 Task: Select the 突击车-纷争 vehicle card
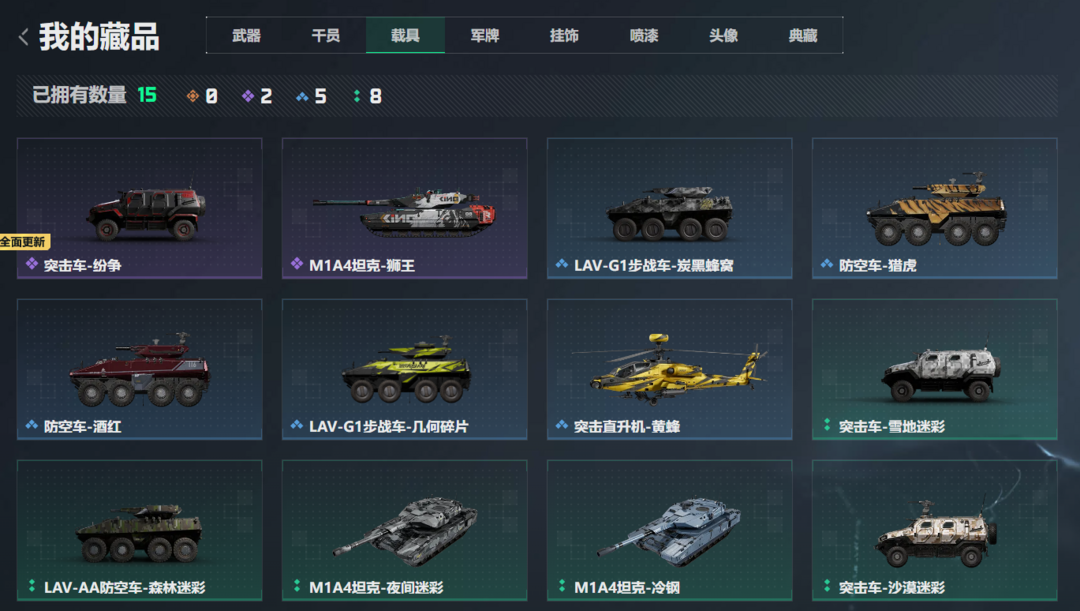coord(140,208)
